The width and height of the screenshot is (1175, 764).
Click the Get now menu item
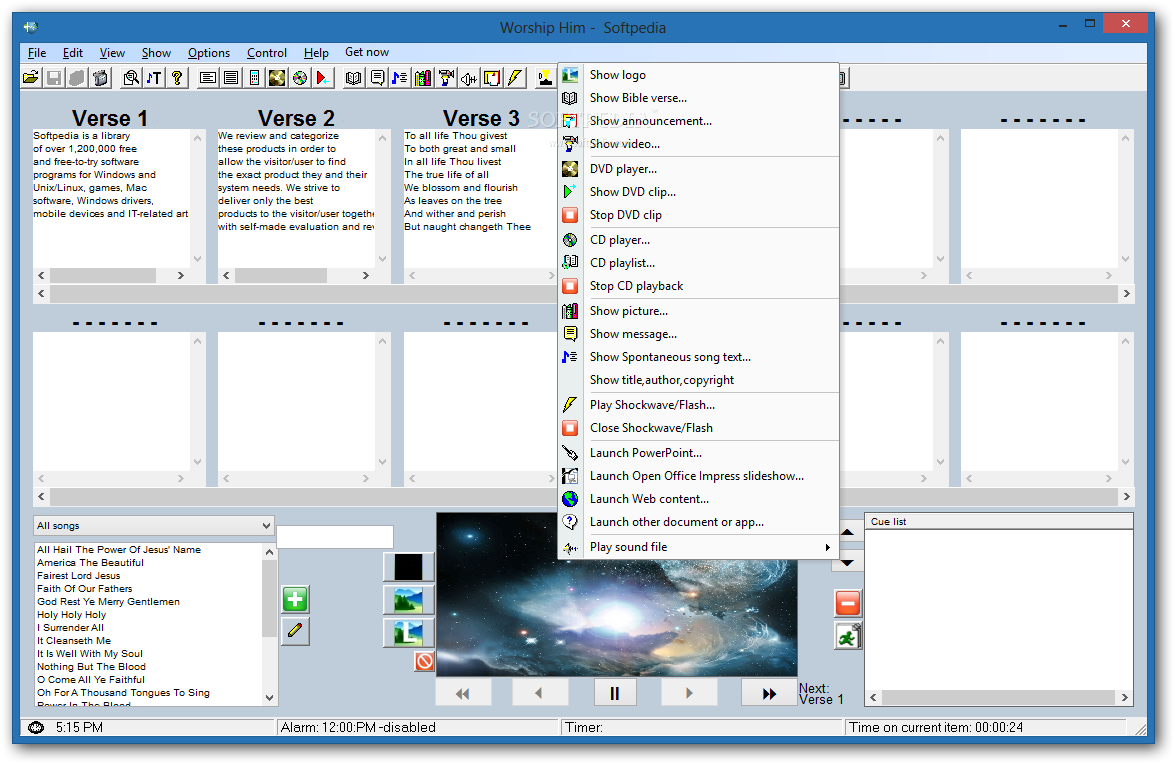coord(367,52)
